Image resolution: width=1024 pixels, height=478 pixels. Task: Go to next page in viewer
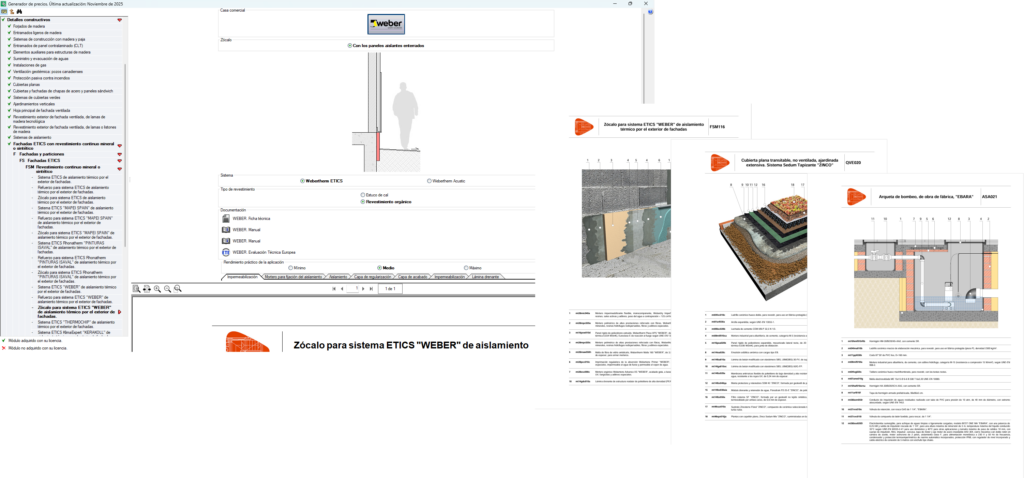point(364,288)
